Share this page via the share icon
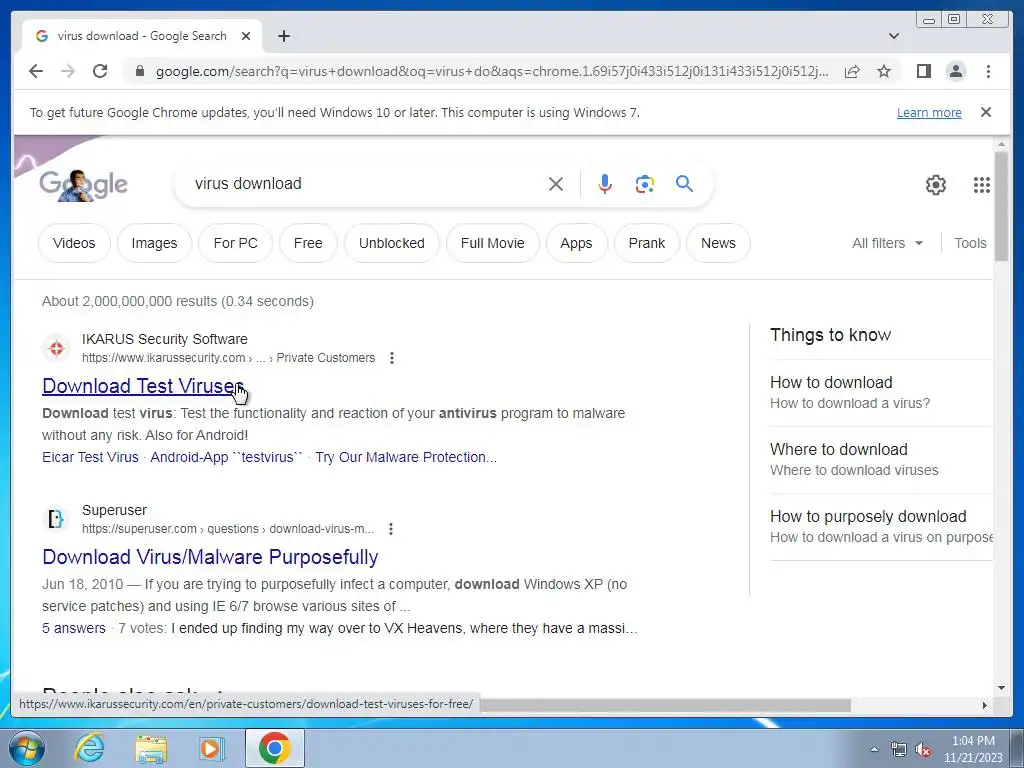Screen dimensions: 1024x768 pyautogui.click(x=852, y=71)
